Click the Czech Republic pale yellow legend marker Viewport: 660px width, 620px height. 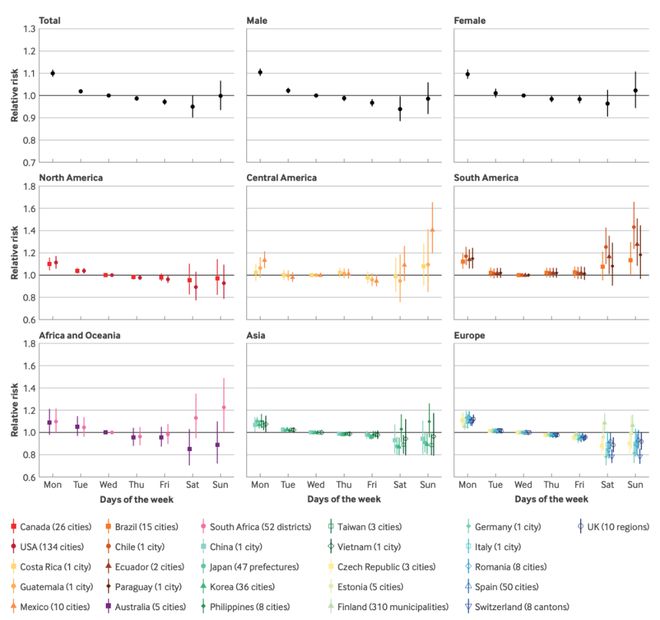pyautogui.click(x=331, y=567)
